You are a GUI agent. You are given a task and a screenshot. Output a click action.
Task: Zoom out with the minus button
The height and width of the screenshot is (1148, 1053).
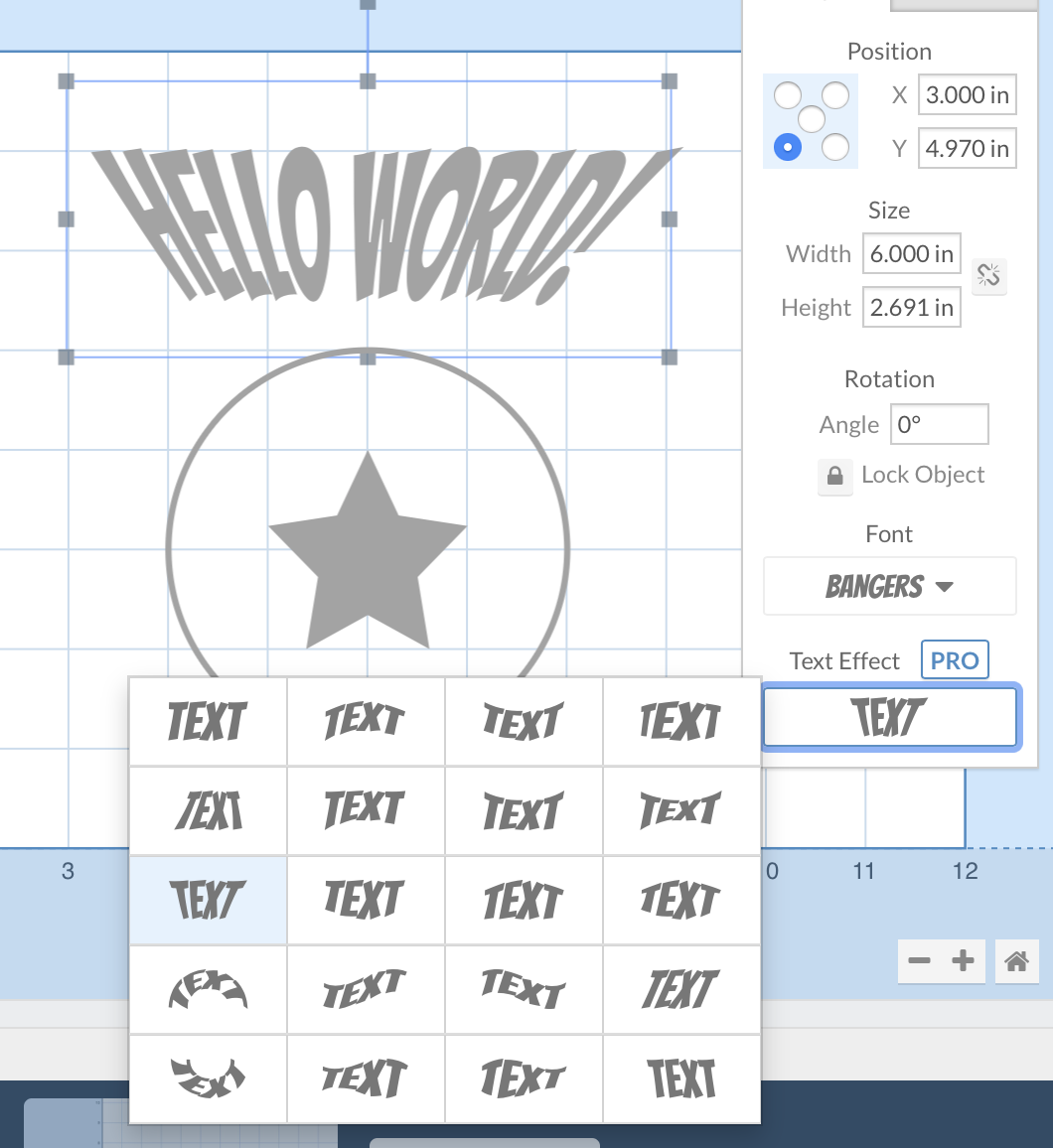tap(919, 960)
